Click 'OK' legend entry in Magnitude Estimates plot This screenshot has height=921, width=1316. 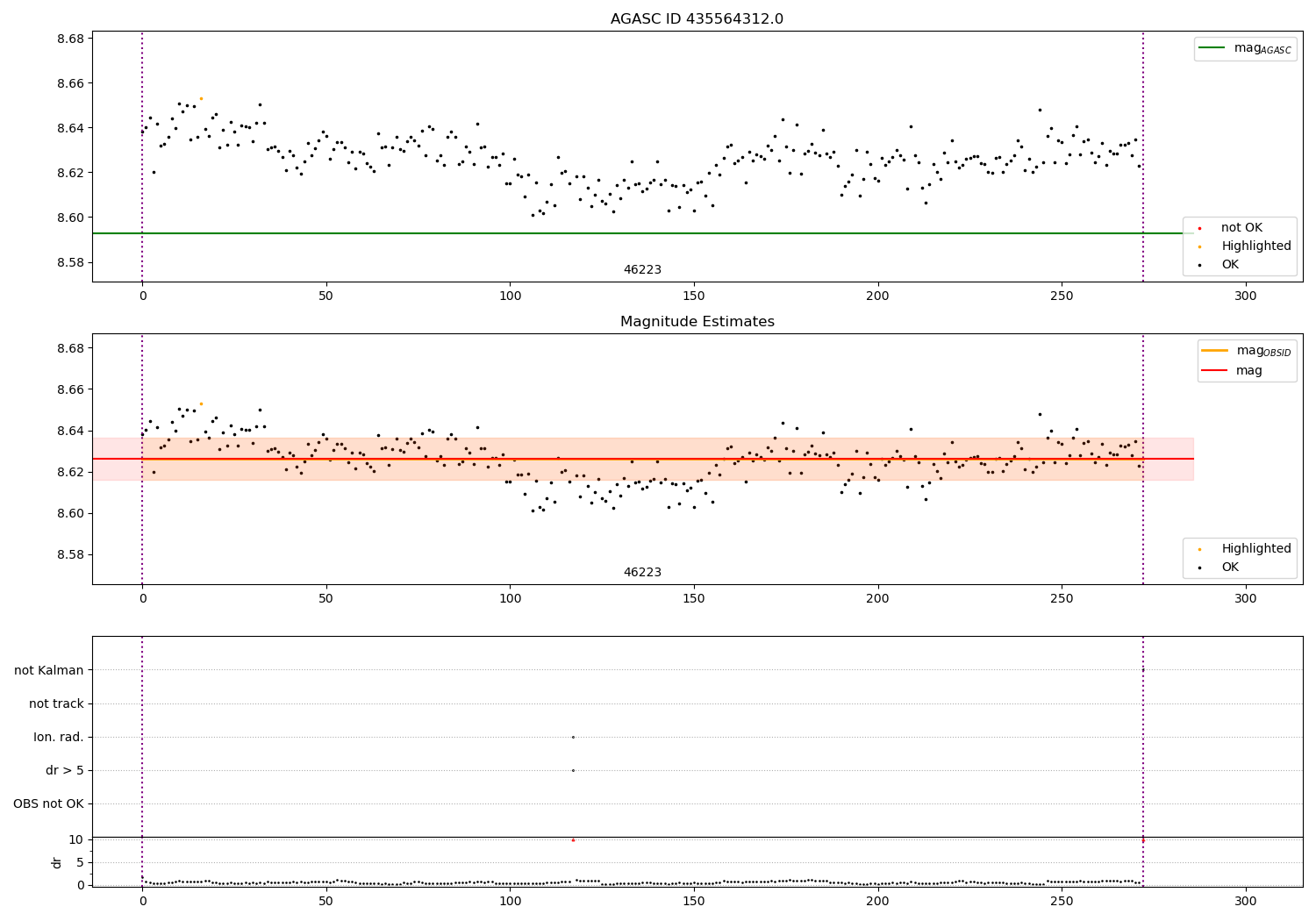pyautogui.click(x=1229, y=568)
